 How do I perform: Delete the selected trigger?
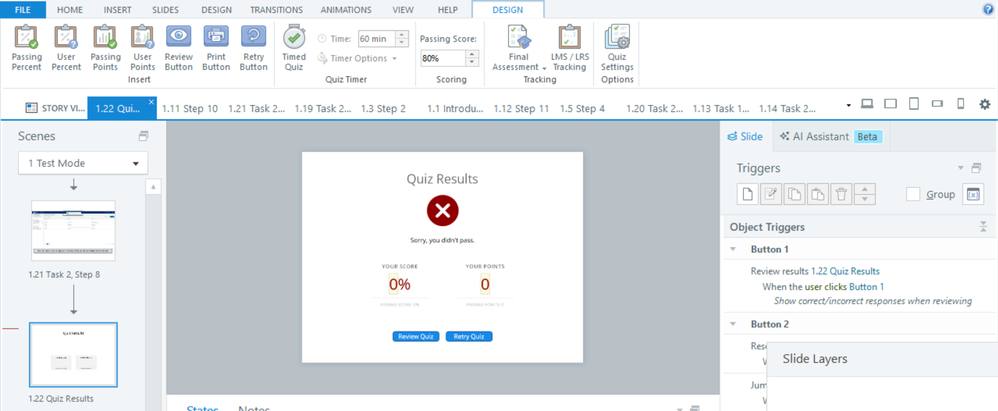[x=841, y=195]
